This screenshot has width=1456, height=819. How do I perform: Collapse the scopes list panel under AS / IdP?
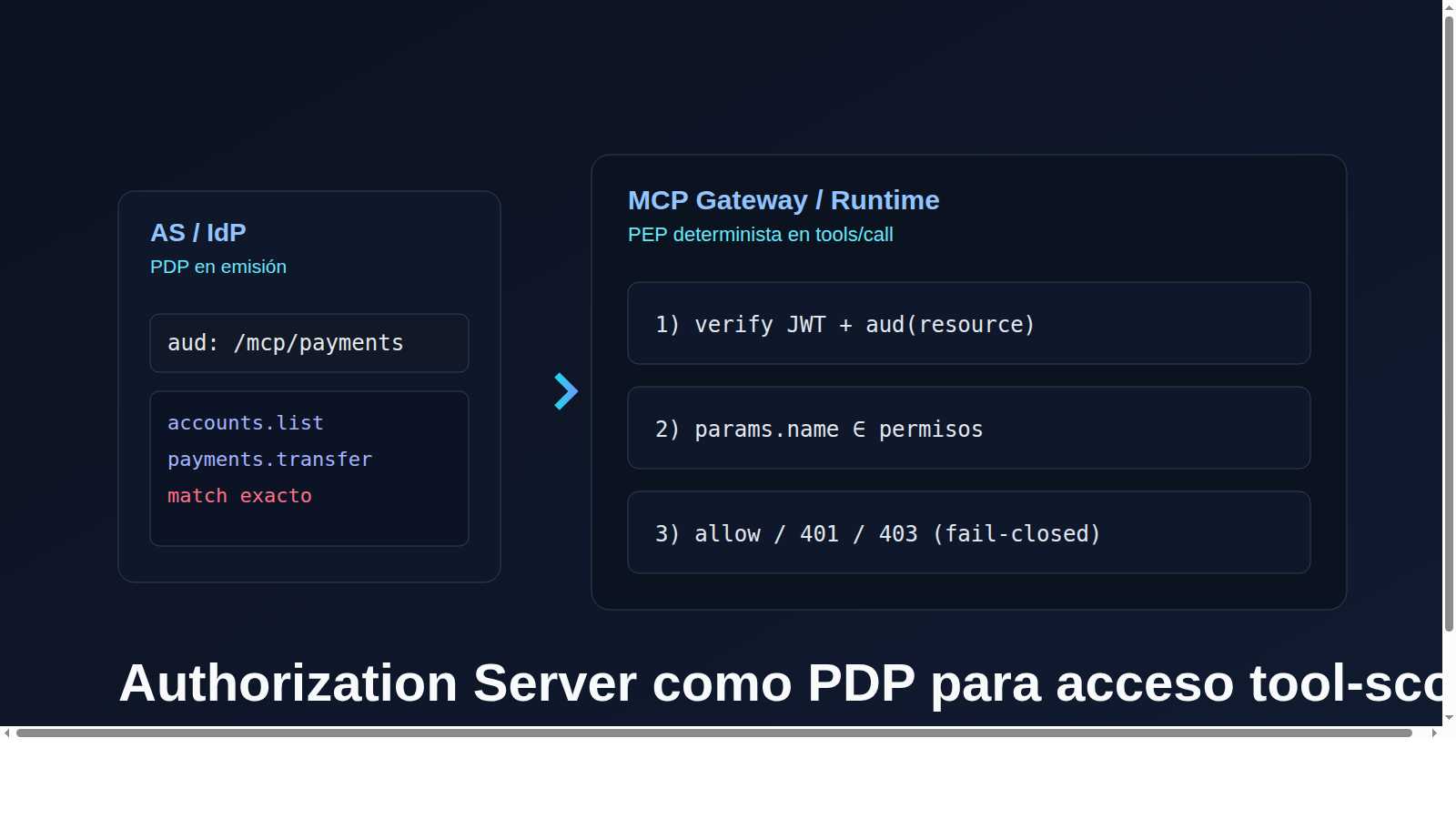[308, 468]
